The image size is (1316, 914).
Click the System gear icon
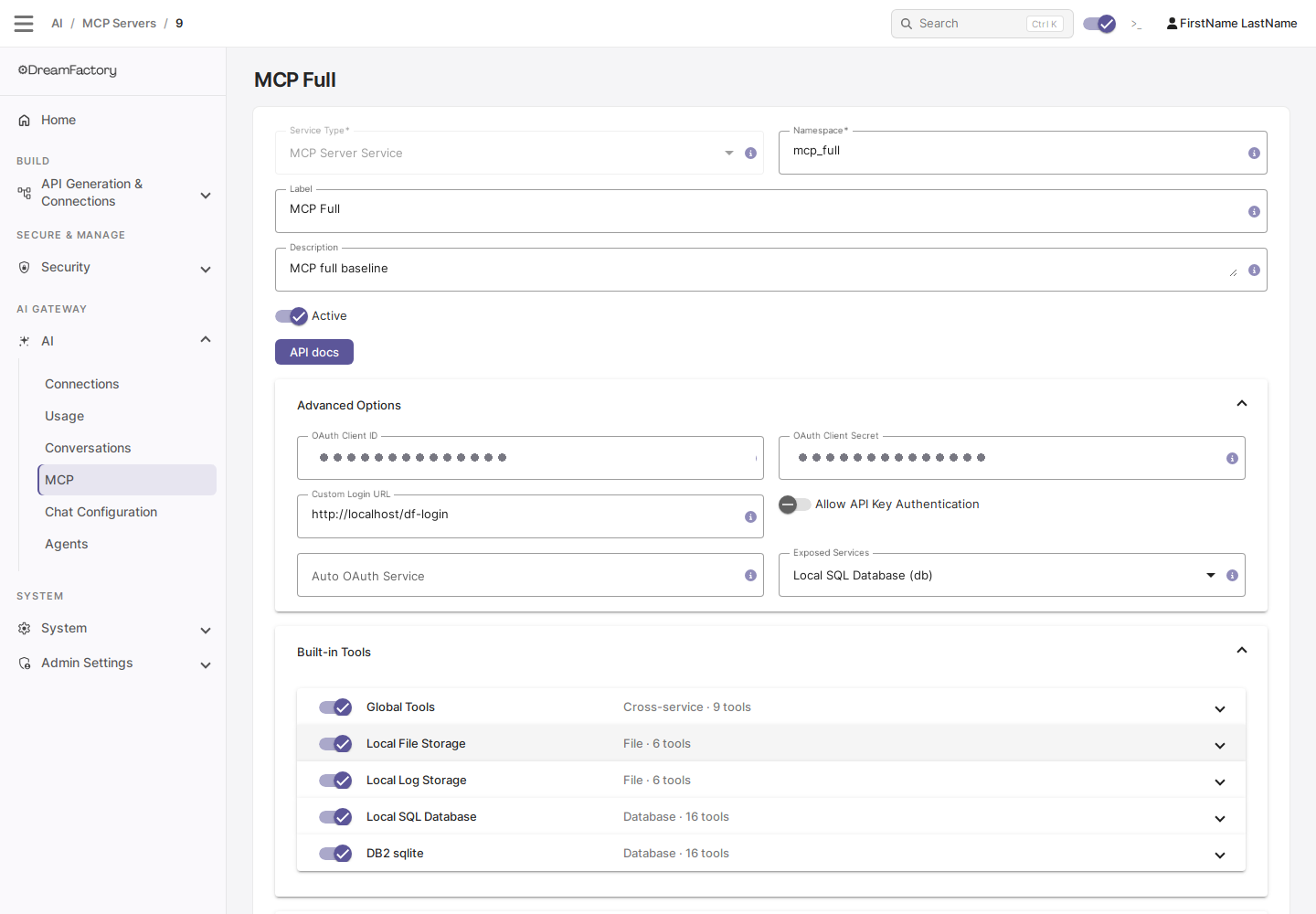point(25,628)
